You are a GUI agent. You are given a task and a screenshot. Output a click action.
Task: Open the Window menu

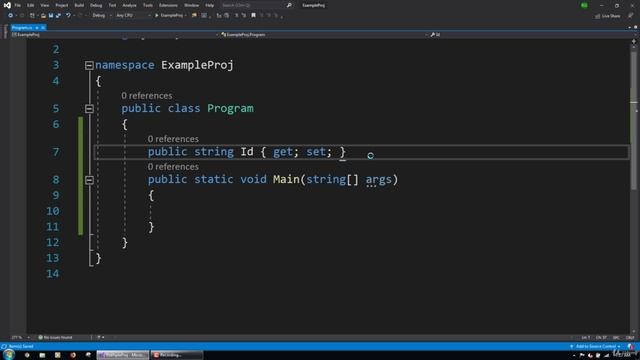pyautogui.click(x=191, y=5)
